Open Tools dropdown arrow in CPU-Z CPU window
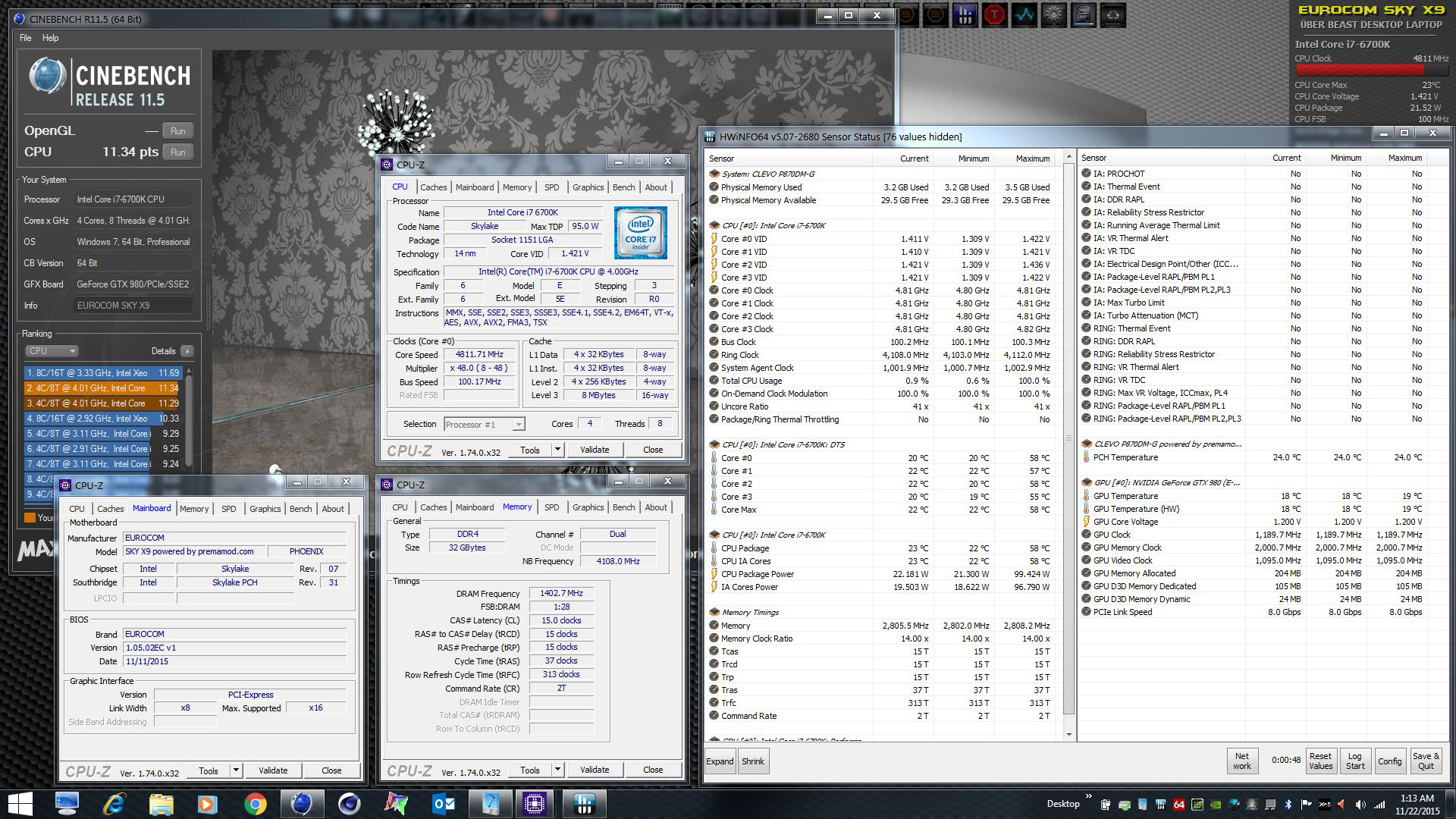The image size is (1456, 819). point(557,450)
